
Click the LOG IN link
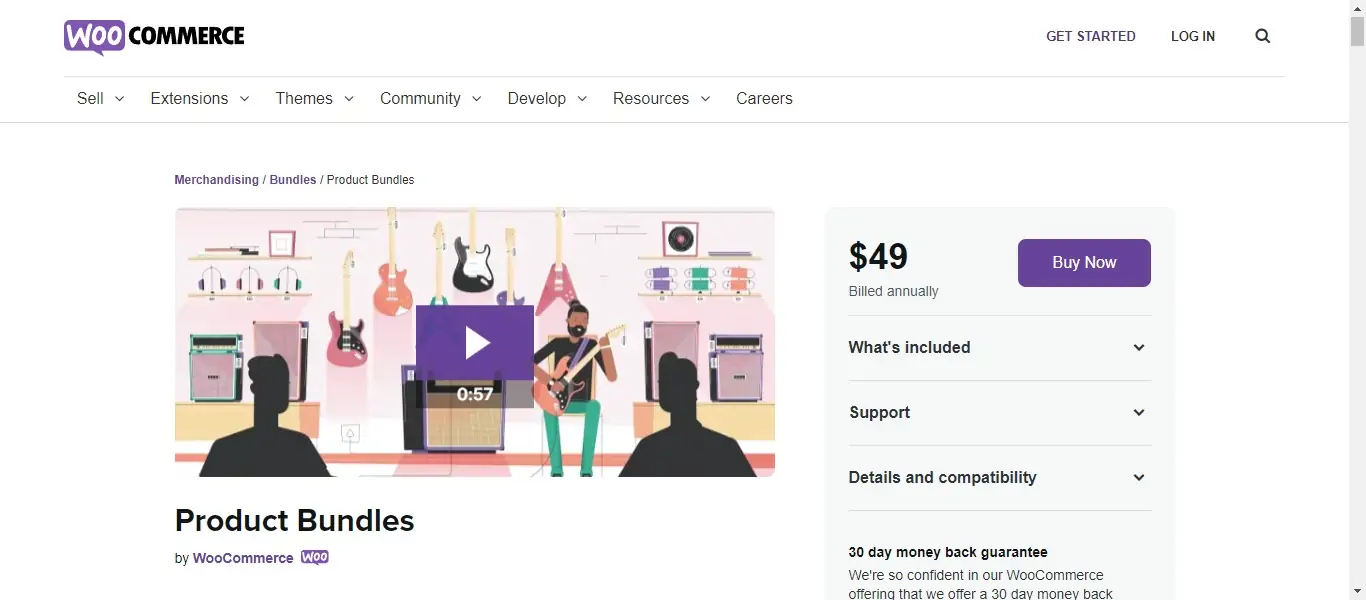1193,36
